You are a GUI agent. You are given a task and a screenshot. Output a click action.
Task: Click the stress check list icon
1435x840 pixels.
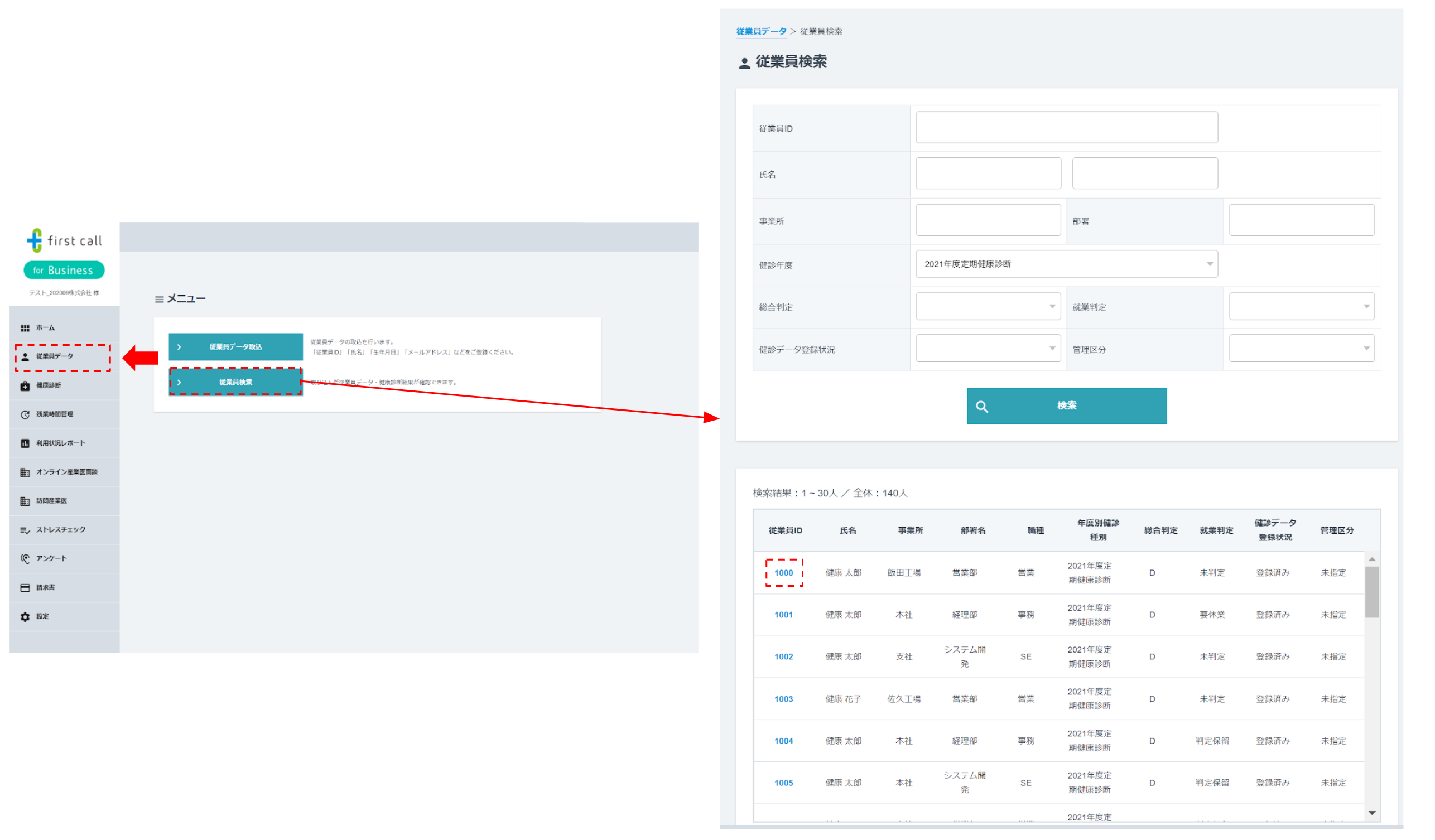[25, 530]
